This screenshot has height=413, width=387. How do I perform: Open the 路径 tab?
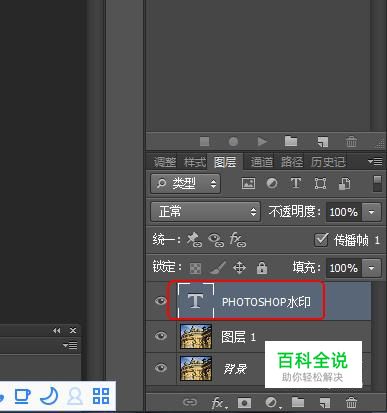292,162
